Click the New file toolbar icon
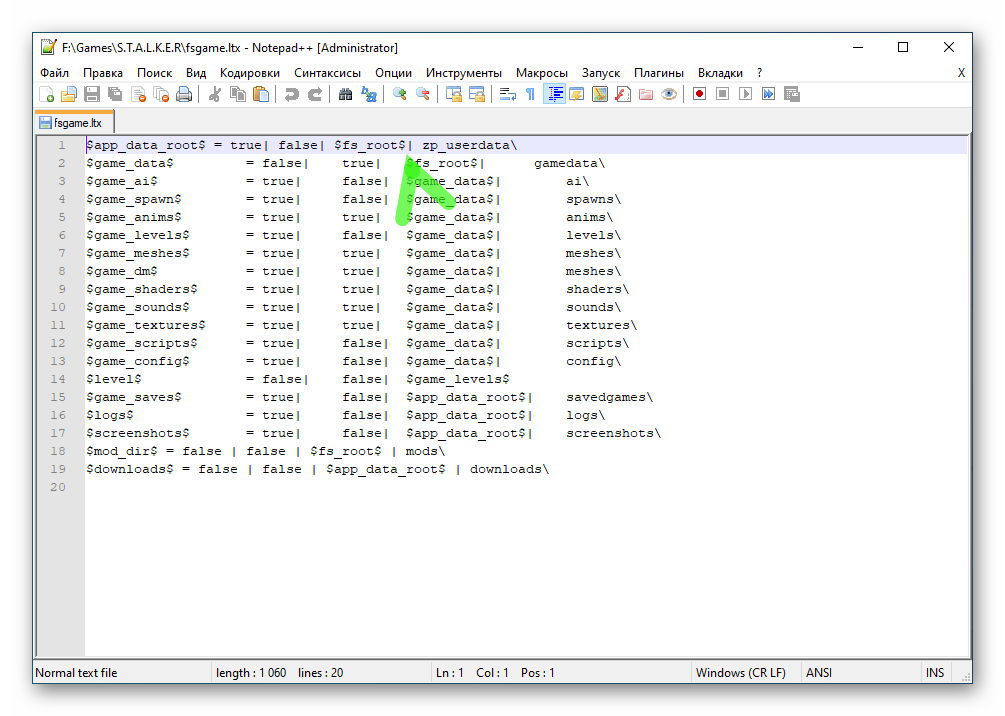The image size is (1005, 716). pyautogui.click(x=47, y=94)
